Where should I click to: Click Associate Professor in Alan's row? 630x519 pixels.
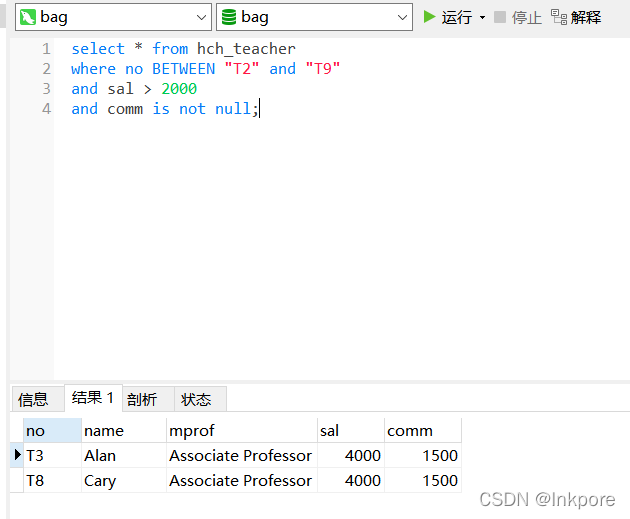pos(242,456)
